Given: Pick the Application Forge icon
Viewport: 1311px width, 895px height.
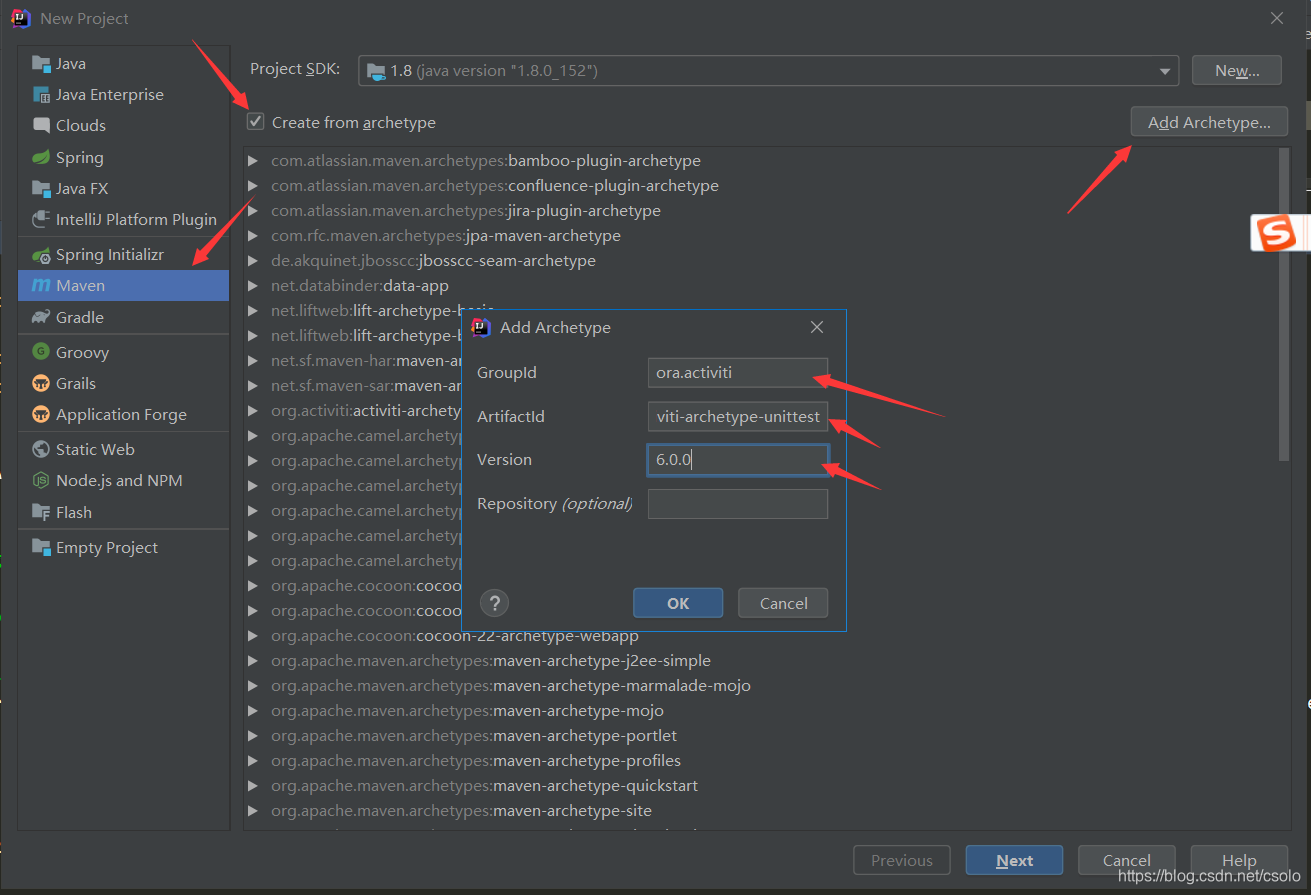Looking at the screenshot, I should pyautogui.click(x=41, y=415).
